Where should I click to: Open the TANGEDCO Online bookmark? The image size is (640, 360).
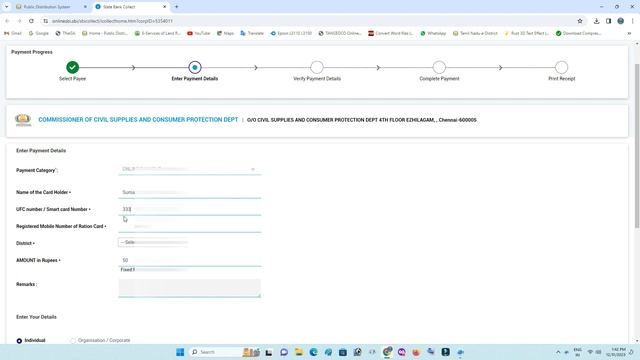tap(340, 33)
